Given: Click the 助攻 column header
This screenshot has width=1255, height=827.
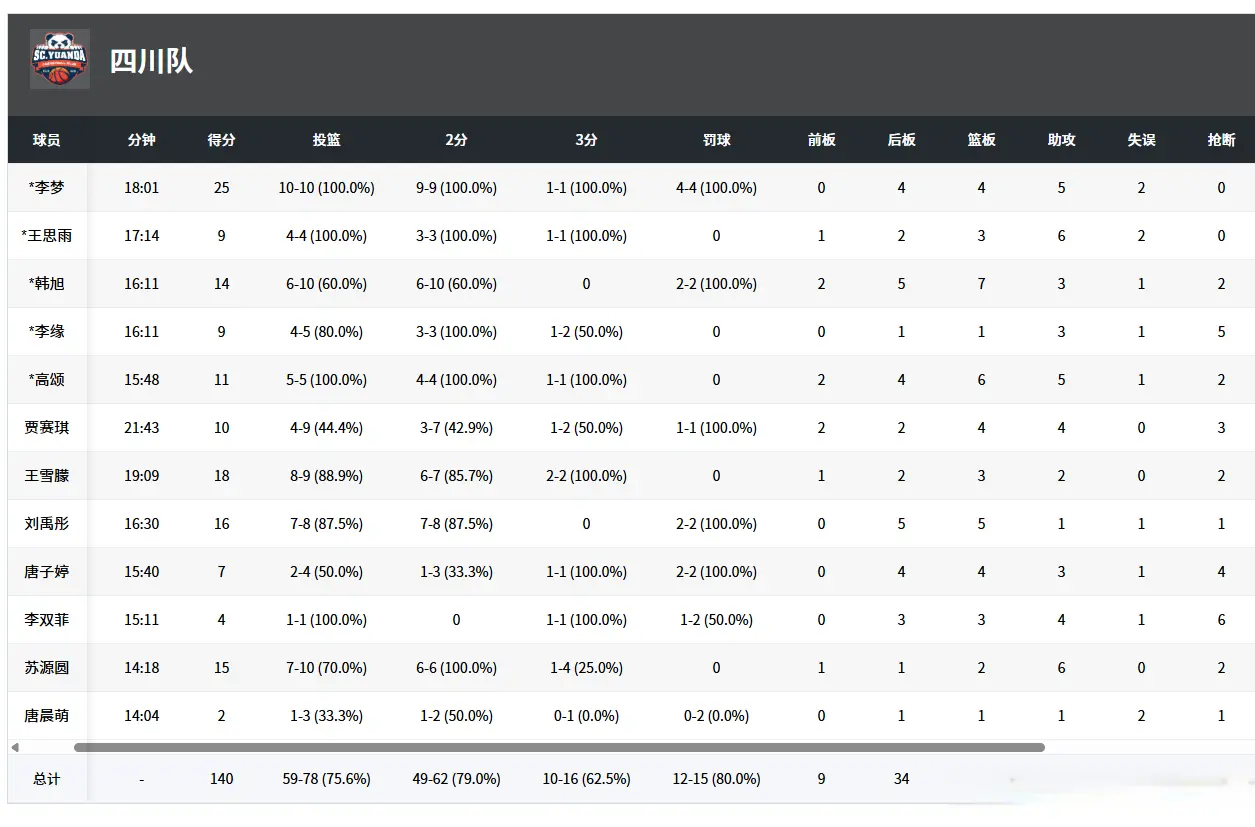Looking at the screenshot, I should pos(1061,140).
